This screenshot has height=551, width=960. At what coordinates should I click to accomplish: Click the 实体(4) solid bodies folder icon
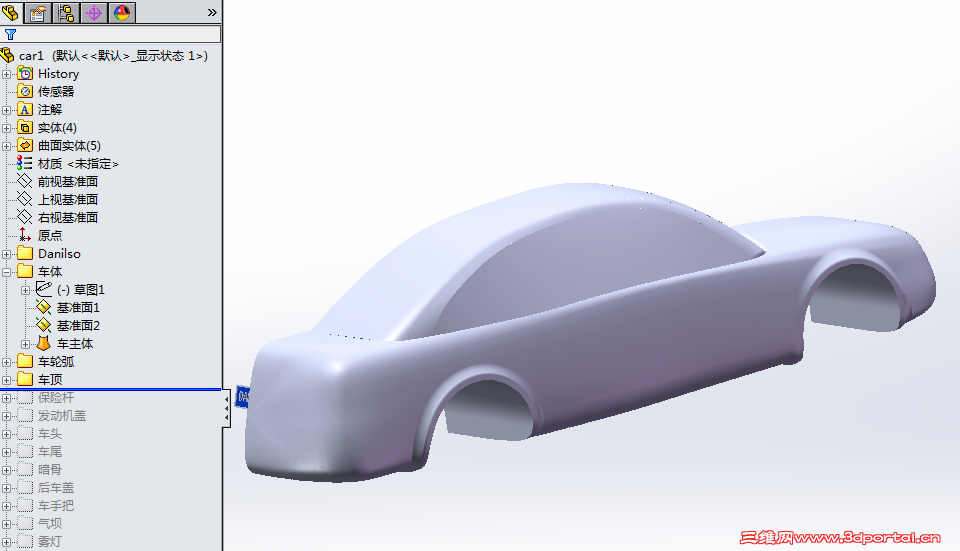(x=25, y=127)
